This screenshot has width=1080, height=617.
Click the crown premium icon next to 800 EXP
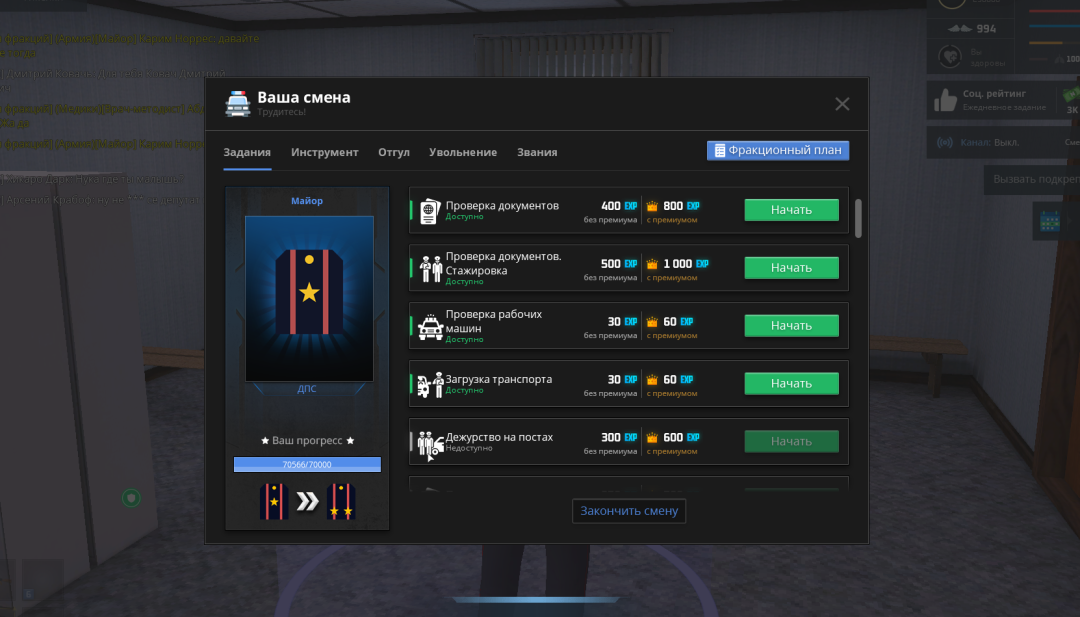point(652,207)
